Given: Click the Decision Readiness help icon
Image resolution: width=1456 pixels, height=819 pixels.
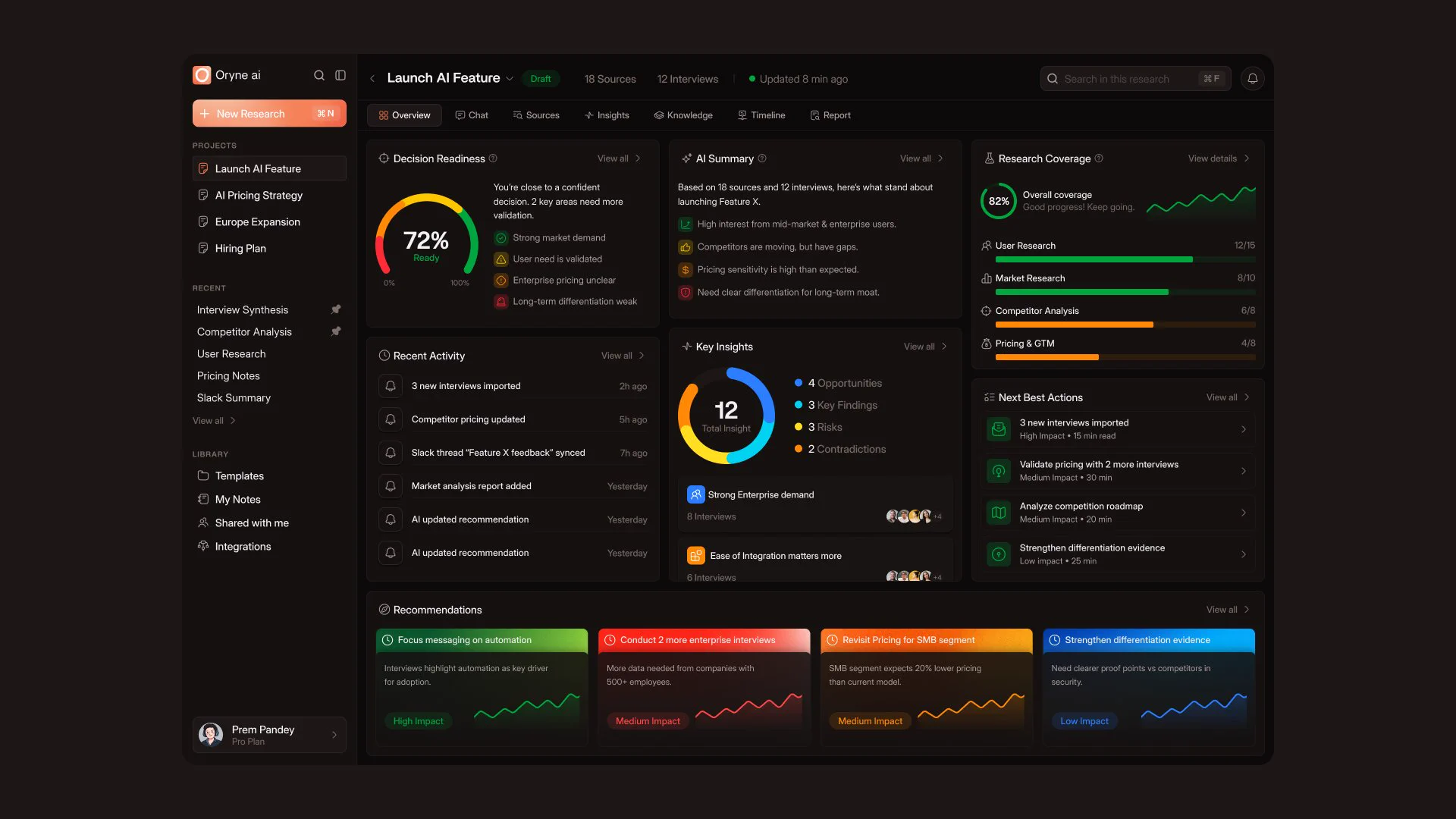Looking at the screenshot, I should tap(493, 158).
